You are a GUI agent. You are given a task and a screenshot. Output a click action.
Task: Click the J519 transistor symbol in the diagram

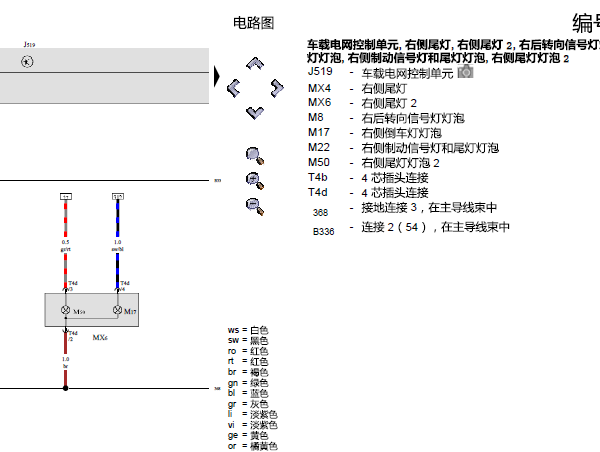(27, 62)
